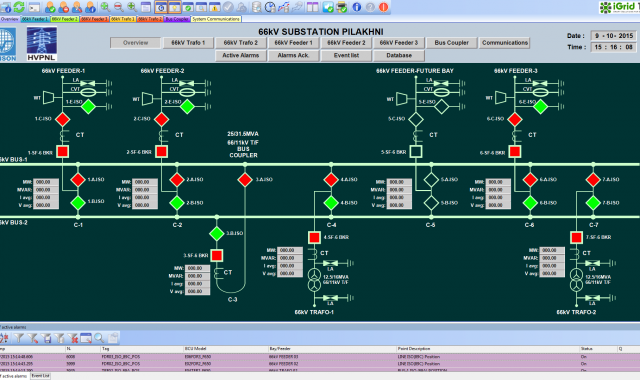Toggle the 3-SF-6 BKR bus coupler breaker
The width and height of the screenshot is (640, 380).
tap(217, 256)
